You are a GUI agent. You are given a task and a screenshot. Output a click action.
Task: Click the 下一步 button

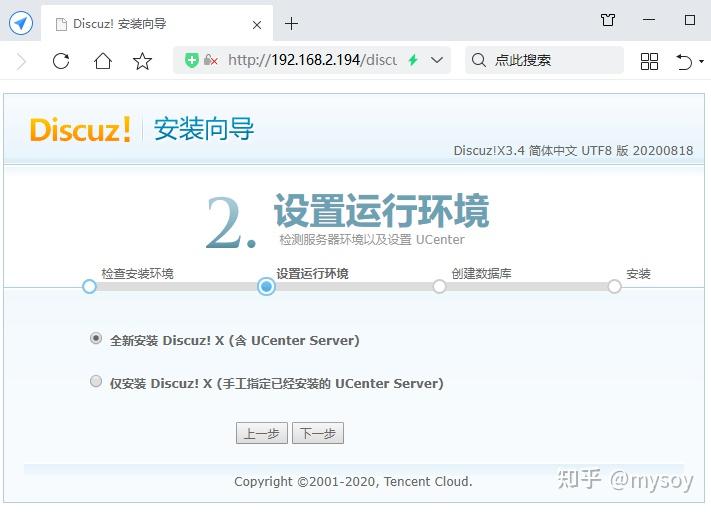(318, 433)
